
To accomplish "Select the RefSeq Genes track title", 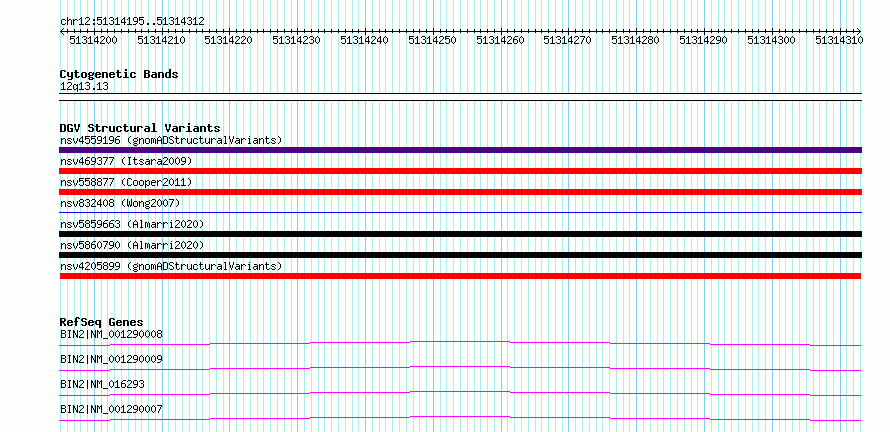I will [x=102, y=322].
